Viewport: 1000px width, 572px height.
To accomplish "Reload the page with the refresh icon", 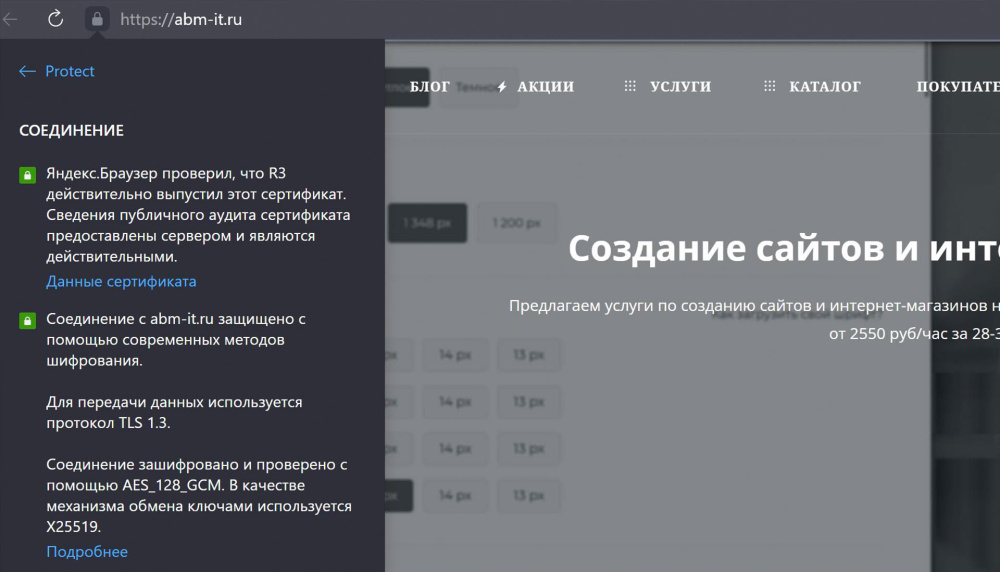I will (x=56, y=18).
